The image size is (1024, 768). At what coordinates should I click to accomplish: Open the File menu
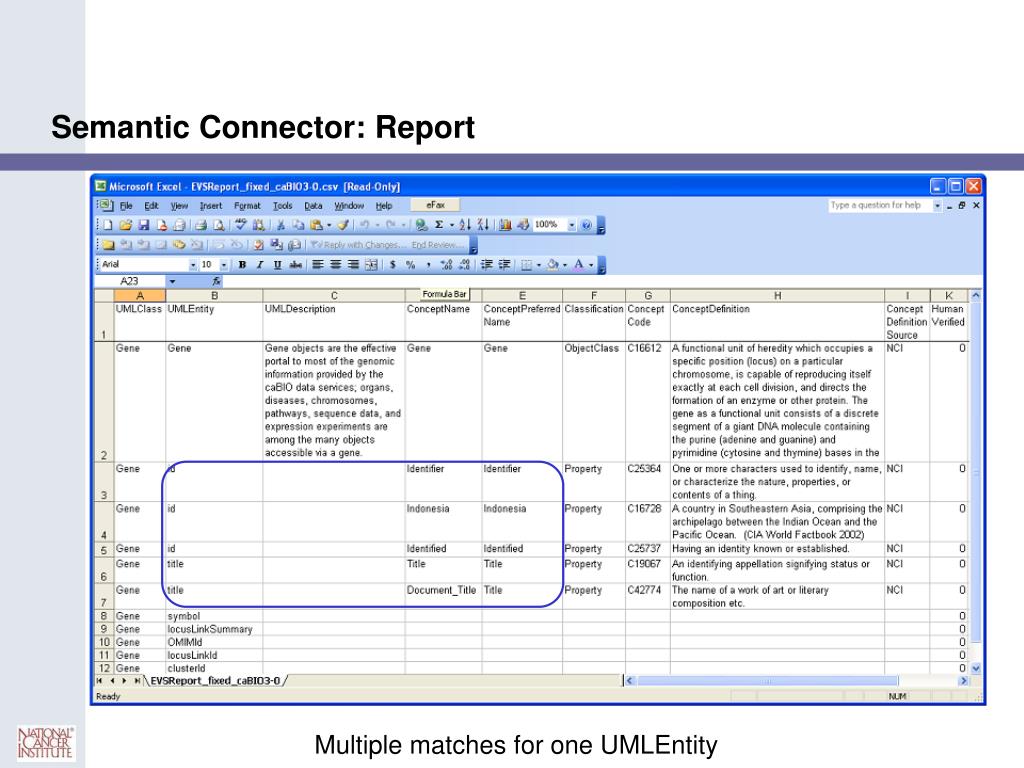126,206
